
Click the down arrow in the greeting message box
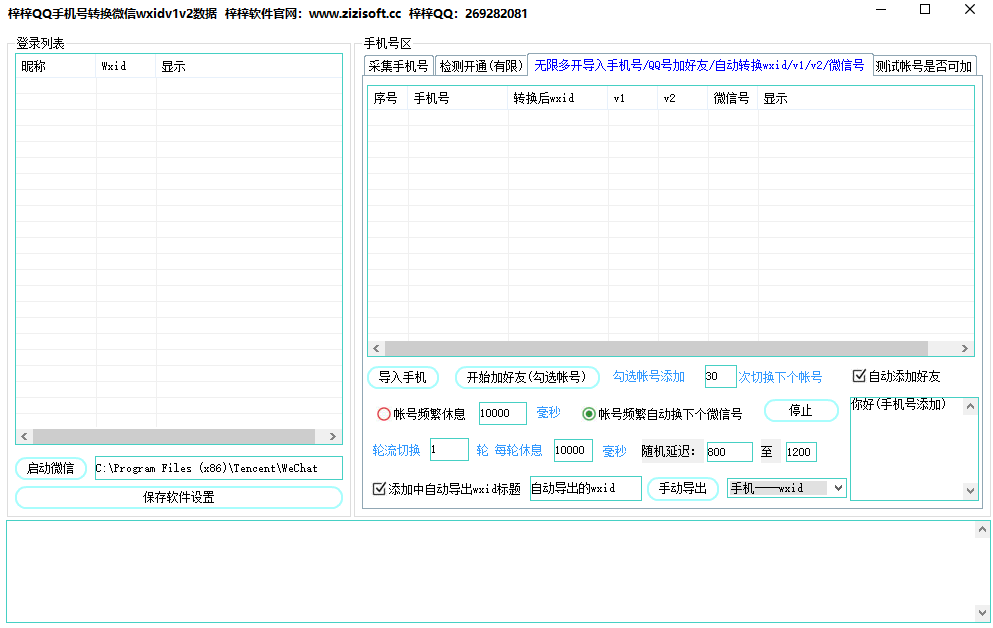969,491
